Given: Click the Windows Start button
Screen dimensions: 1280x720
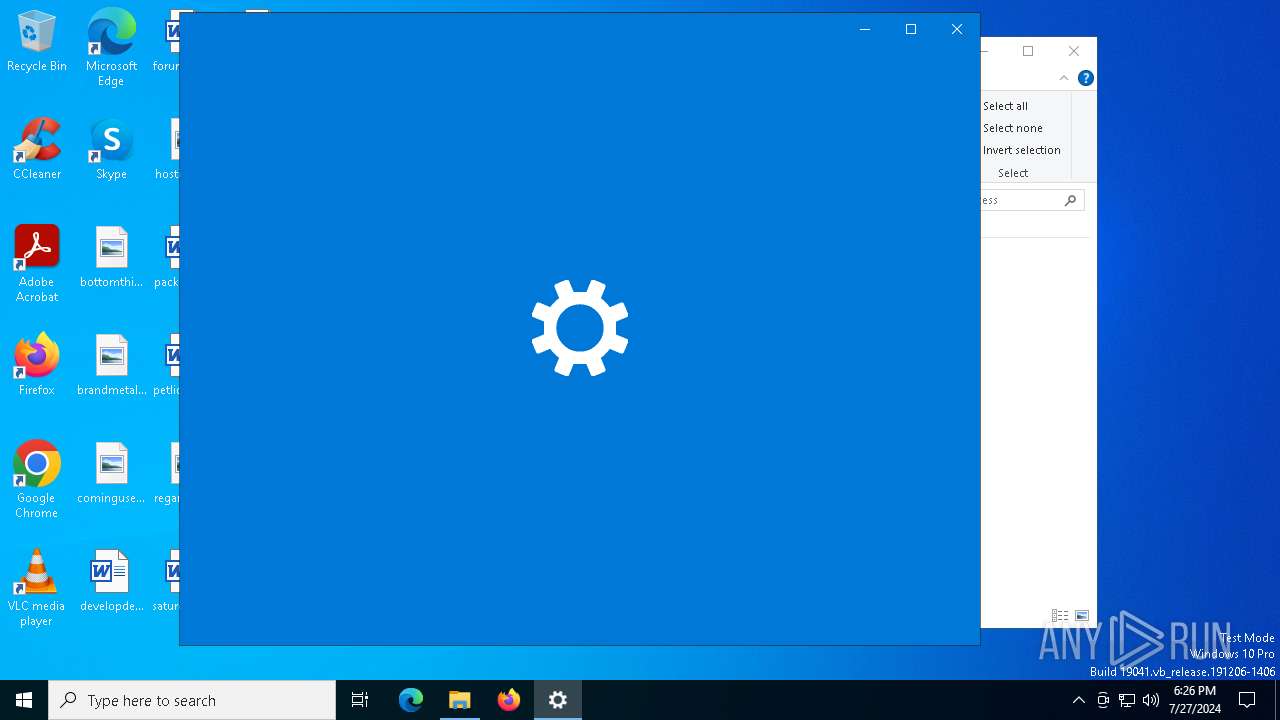Looking at the screenshot, I should [24, 700].
